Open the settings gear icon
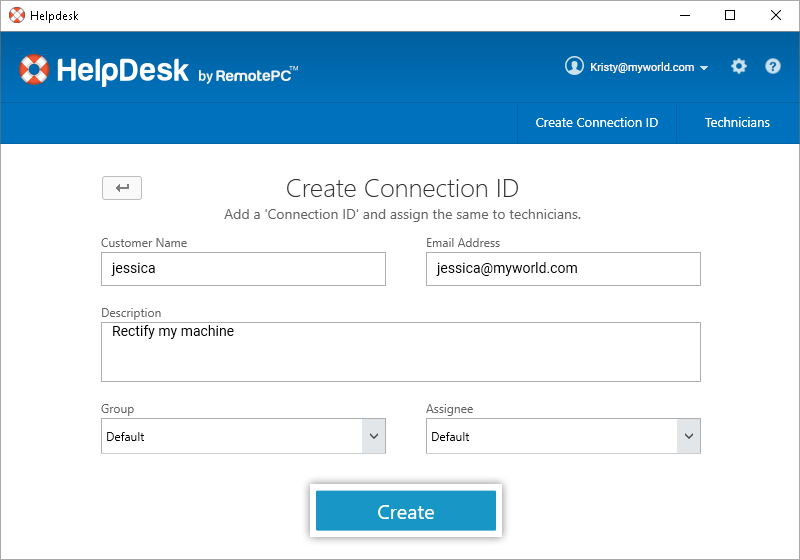The width and height of the screenshot is (800, 560). pos(739,67)
